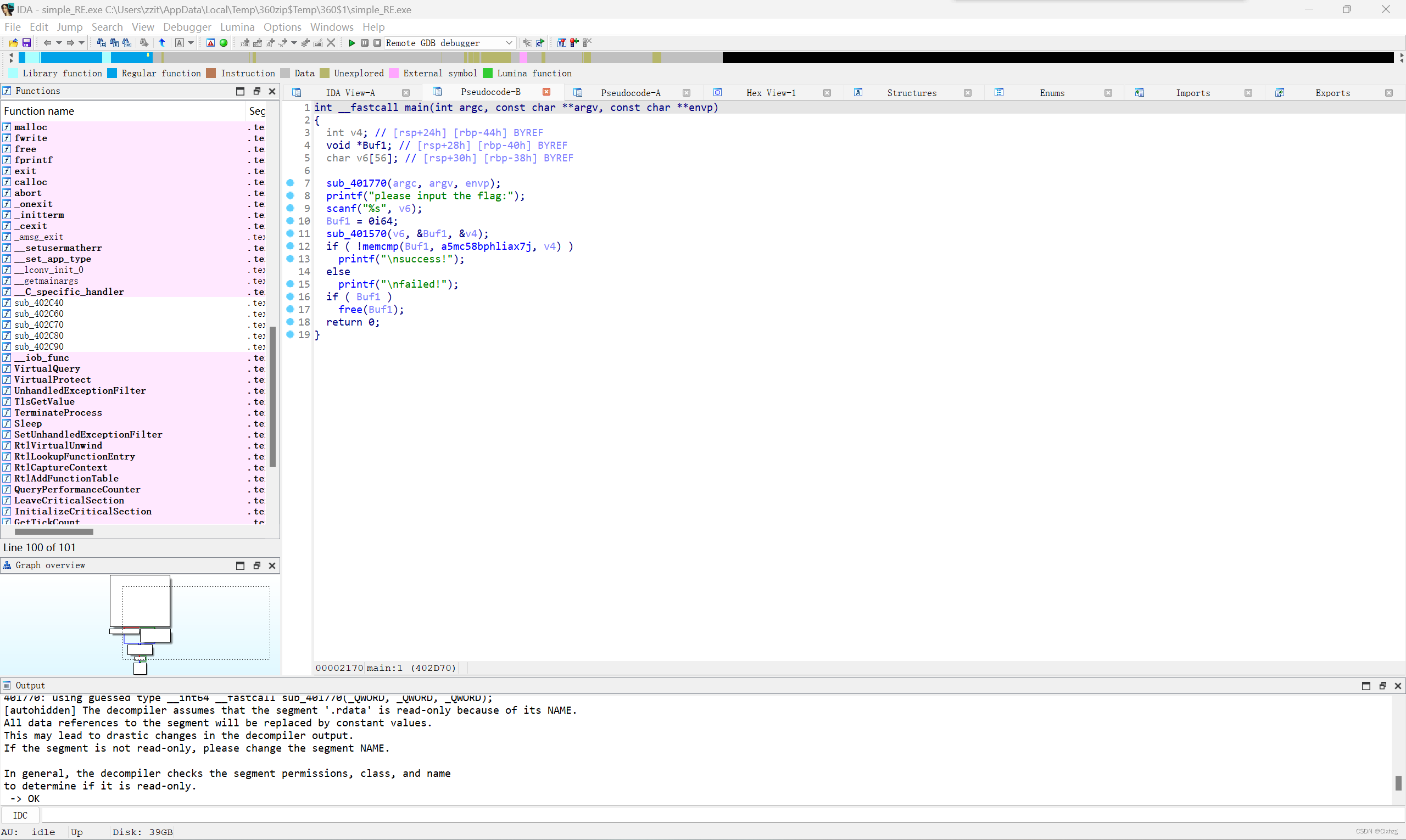The width and height of the screenshot is (1406, 840).
Task: Close the Pseudocode-A tab
Action: tap(687, 92)
